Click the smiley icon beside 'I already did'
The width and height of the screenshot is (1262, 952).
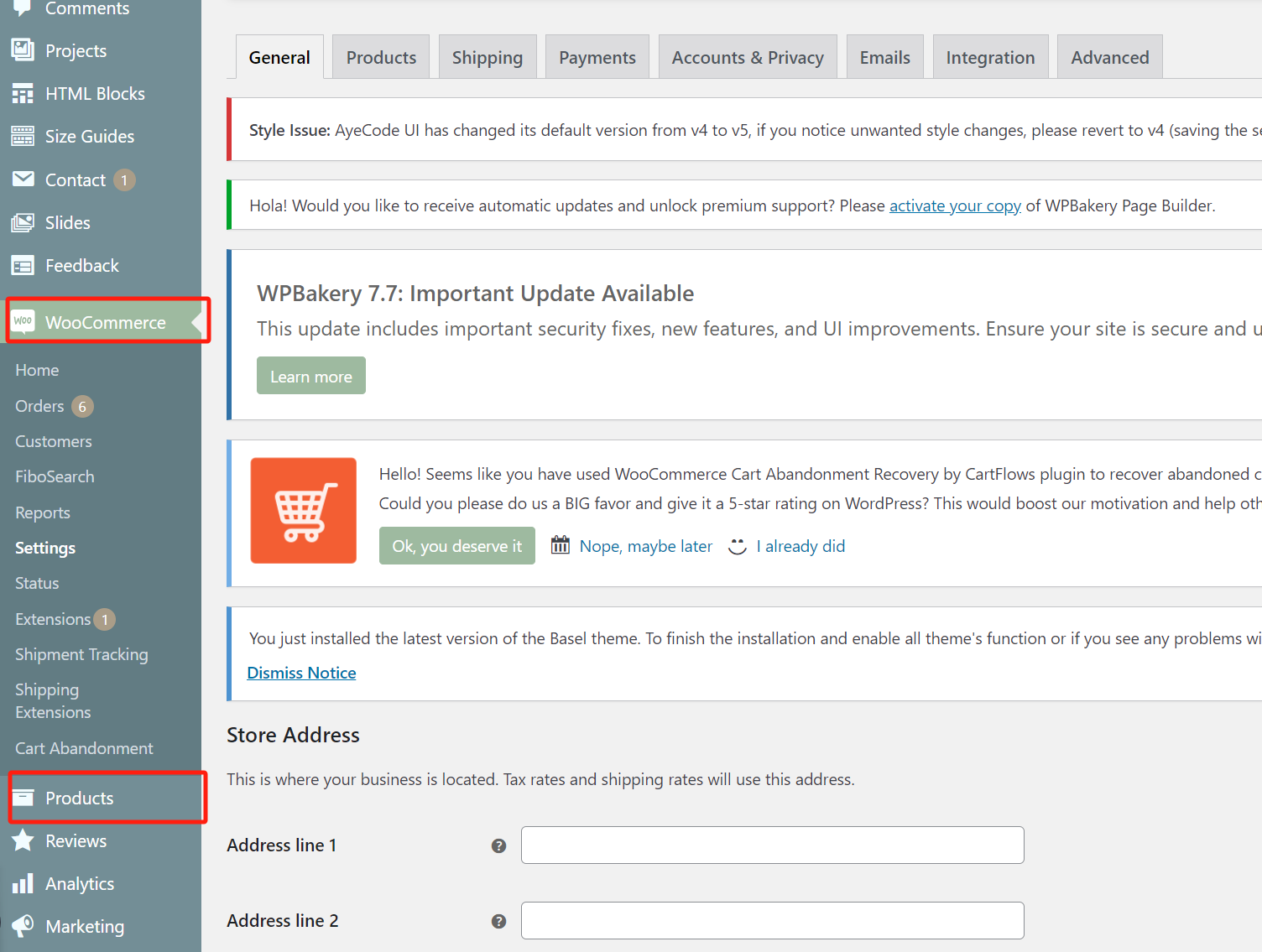coord(736,546)
